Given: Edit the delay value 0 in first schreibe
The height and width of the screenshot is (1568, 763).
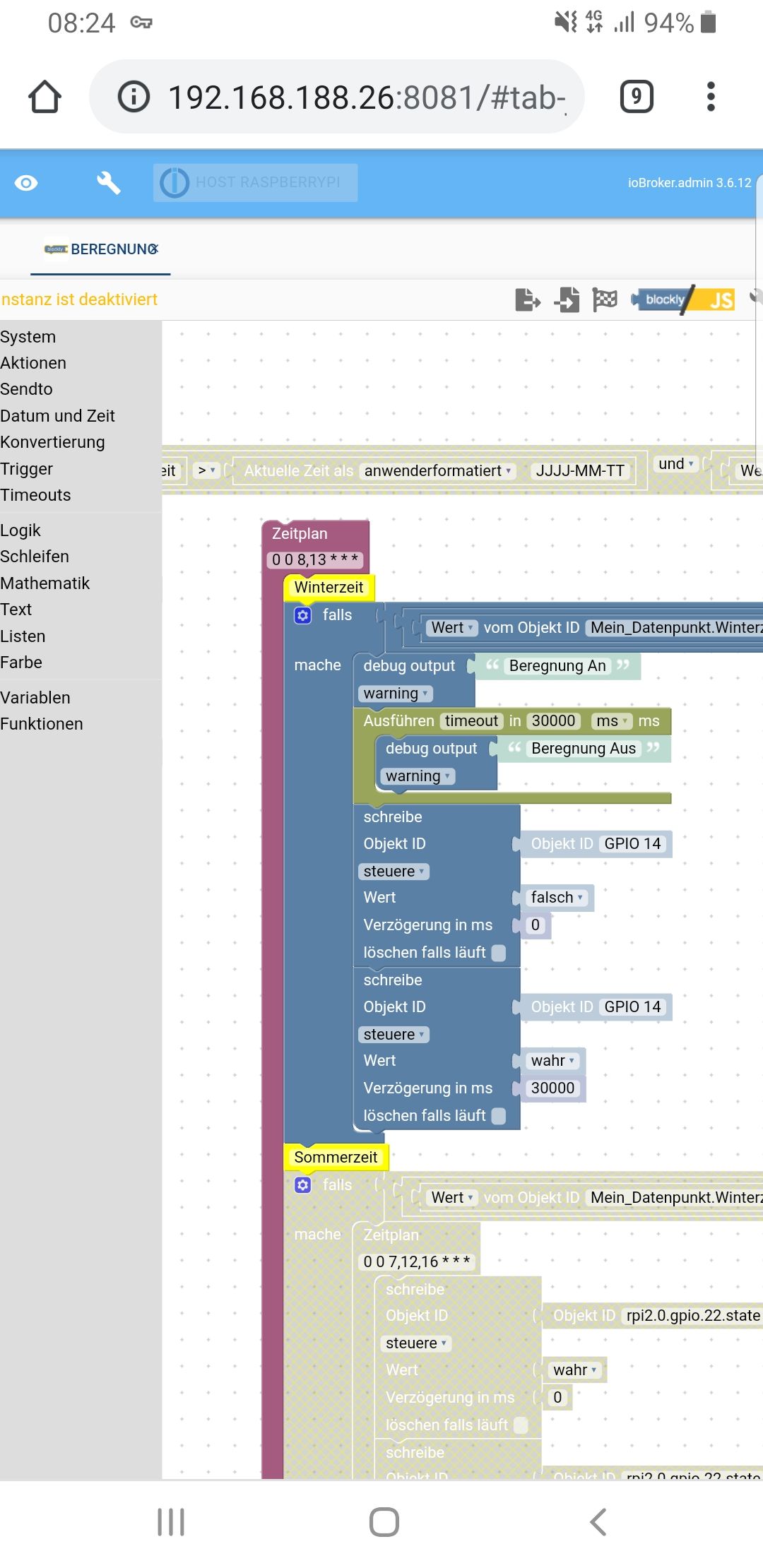Looking at the screenshot, I should click(536, 925).
